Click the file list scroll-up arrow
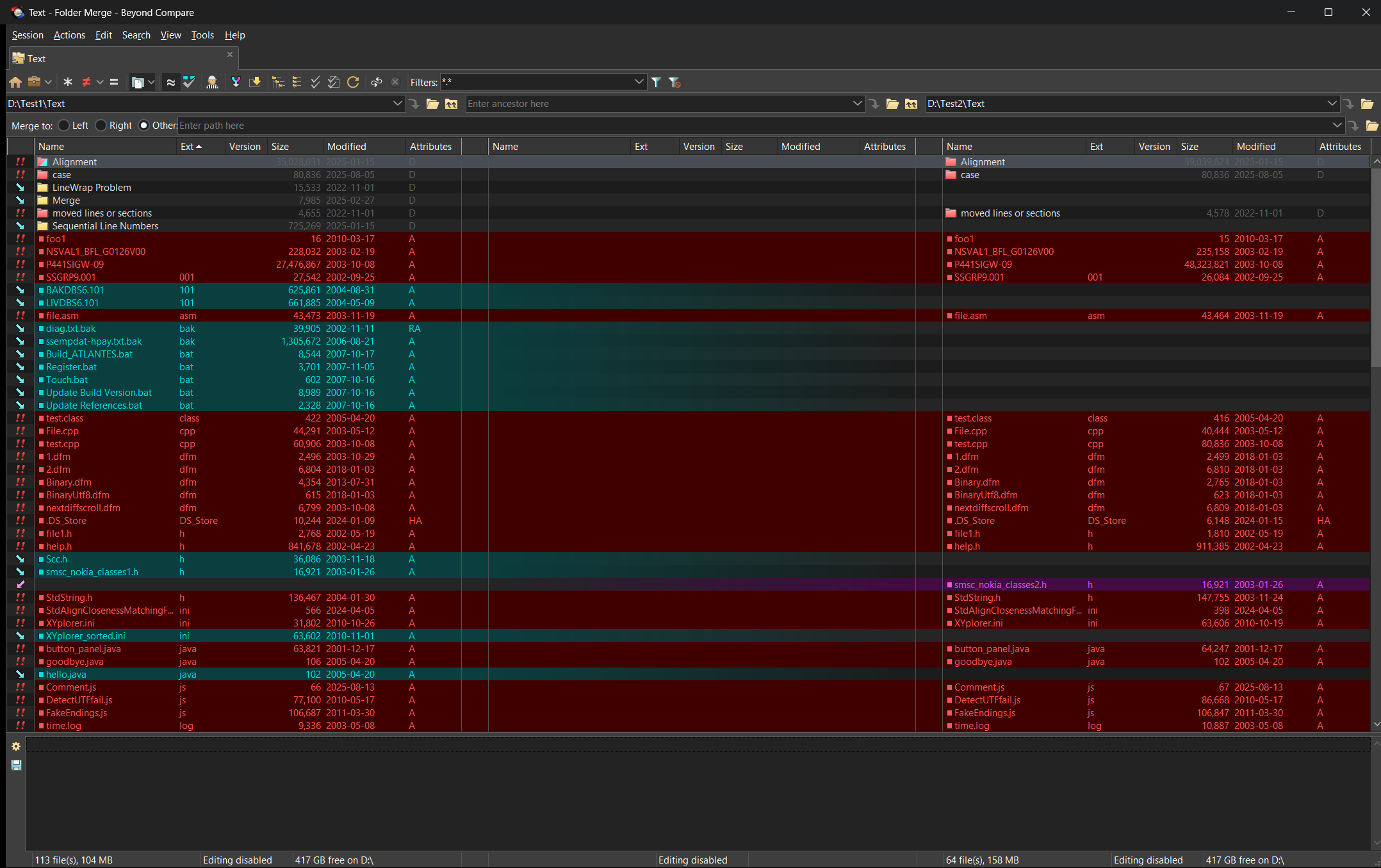Image resolution: width=1381 pixels, height=868 pixels. (x=1375, y=162)
